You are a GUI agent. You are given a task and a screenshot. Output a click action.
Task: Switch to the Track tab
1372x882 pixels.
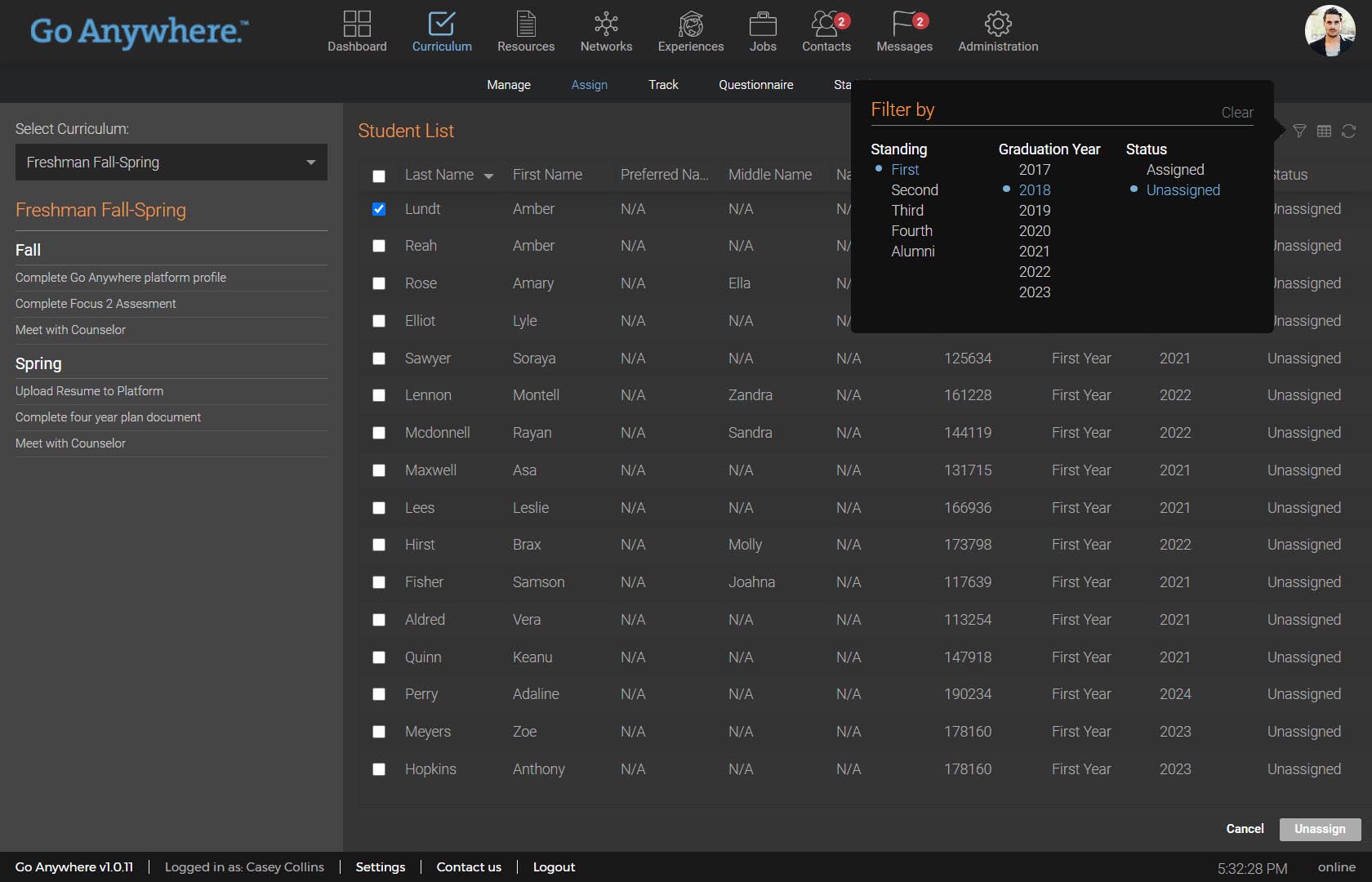663,85
